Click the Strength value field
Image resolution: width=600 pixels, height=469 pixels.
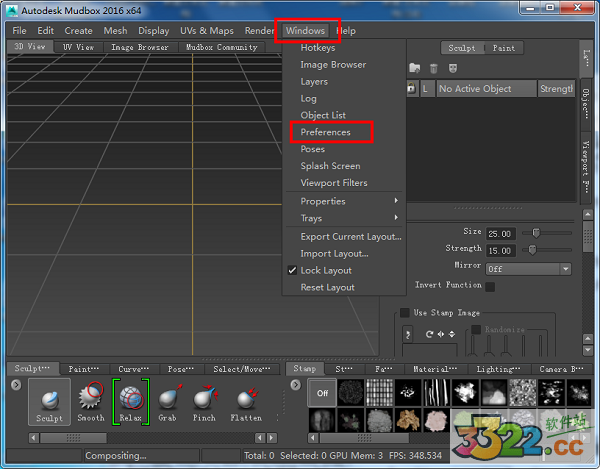501,251
